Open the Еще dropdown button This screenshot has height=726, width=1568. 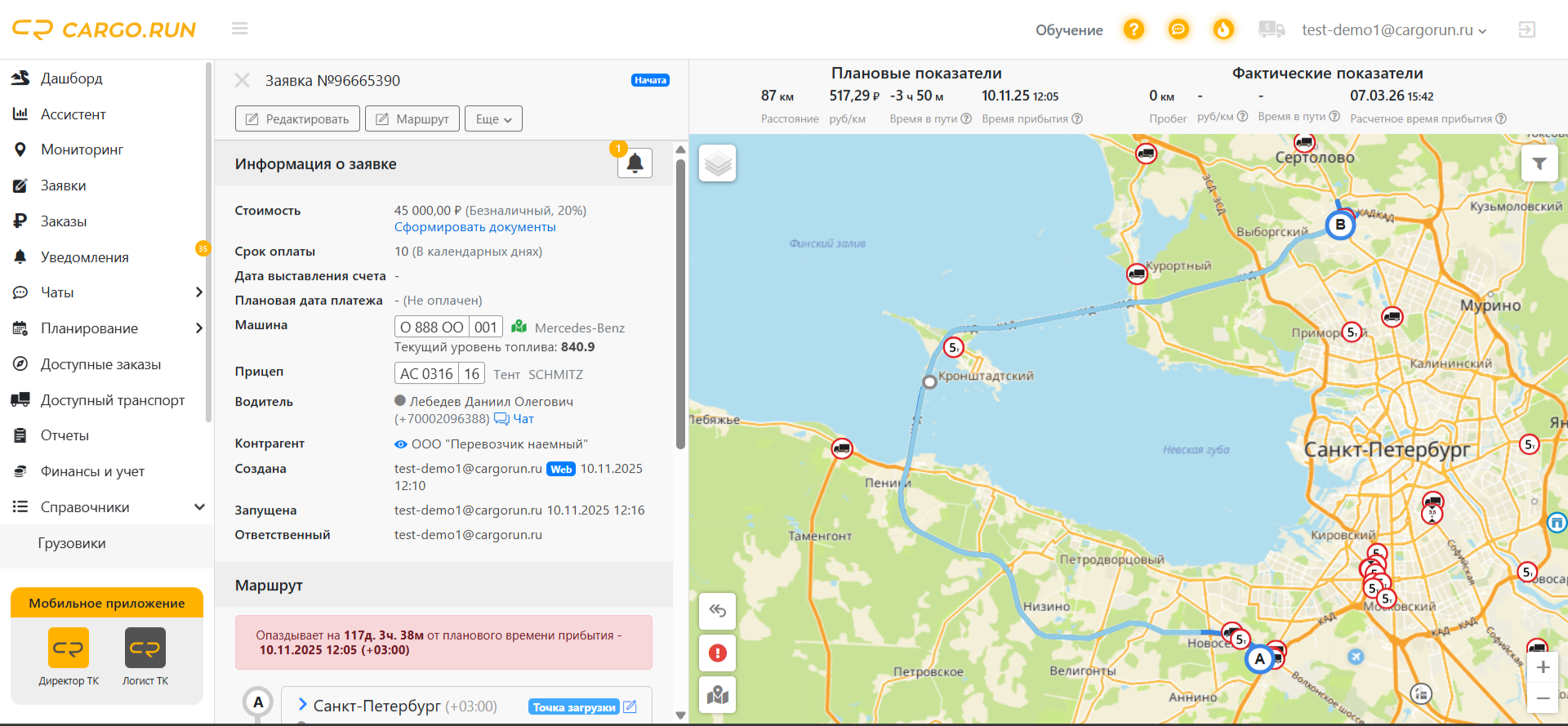(x=493, y=118)
